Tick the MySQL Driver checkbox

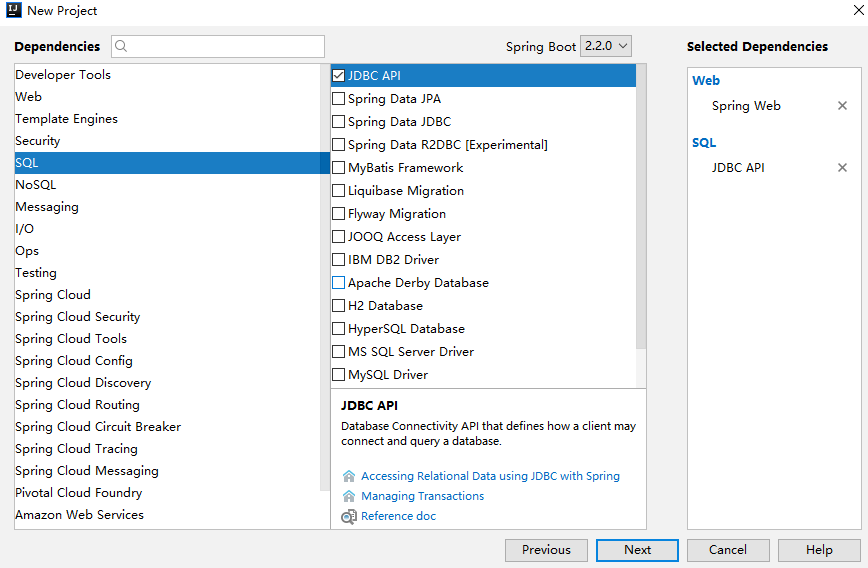pos(339,375)
